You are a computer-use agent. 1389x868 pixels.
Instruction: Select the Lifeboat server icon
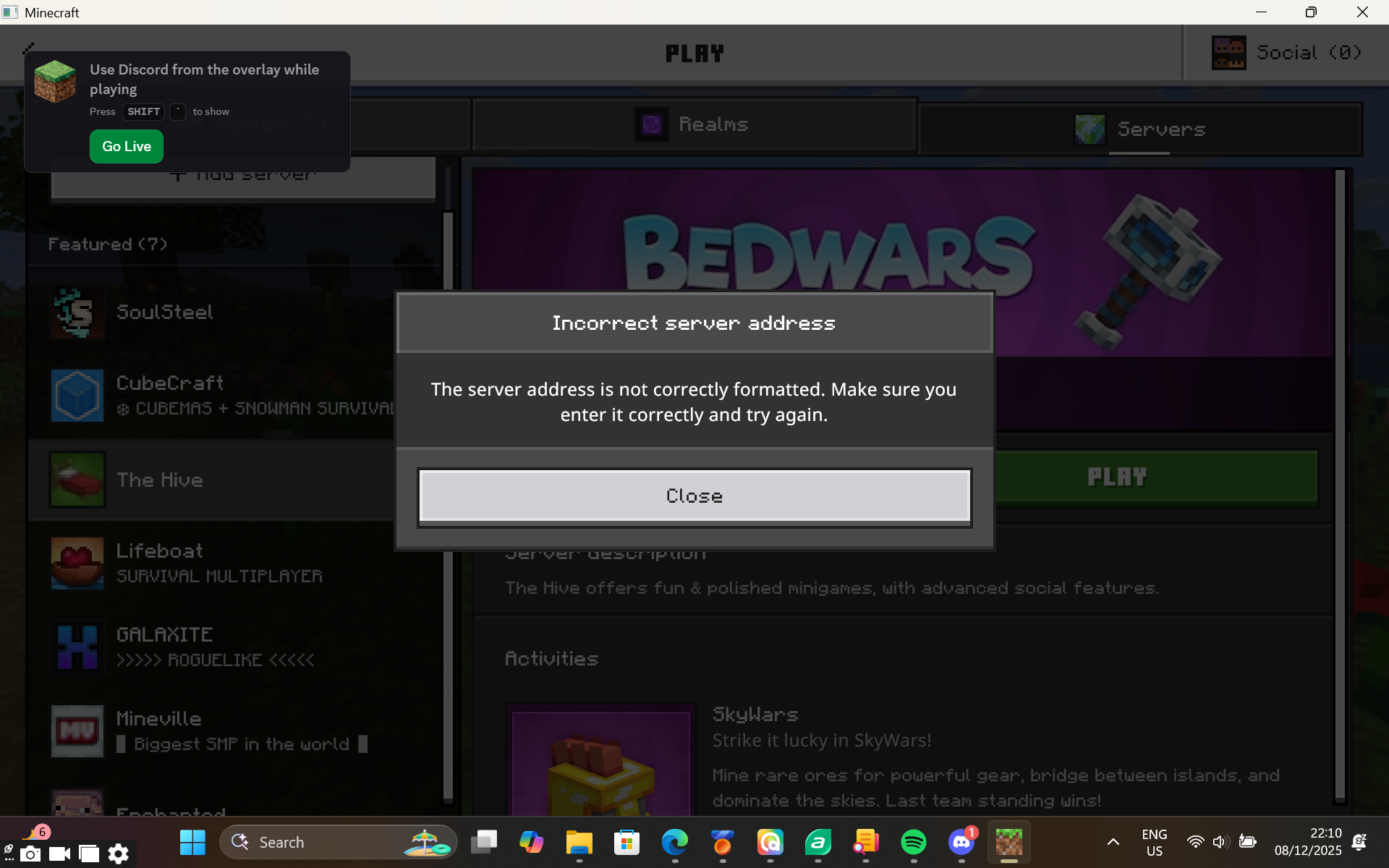tap(77, 563)
